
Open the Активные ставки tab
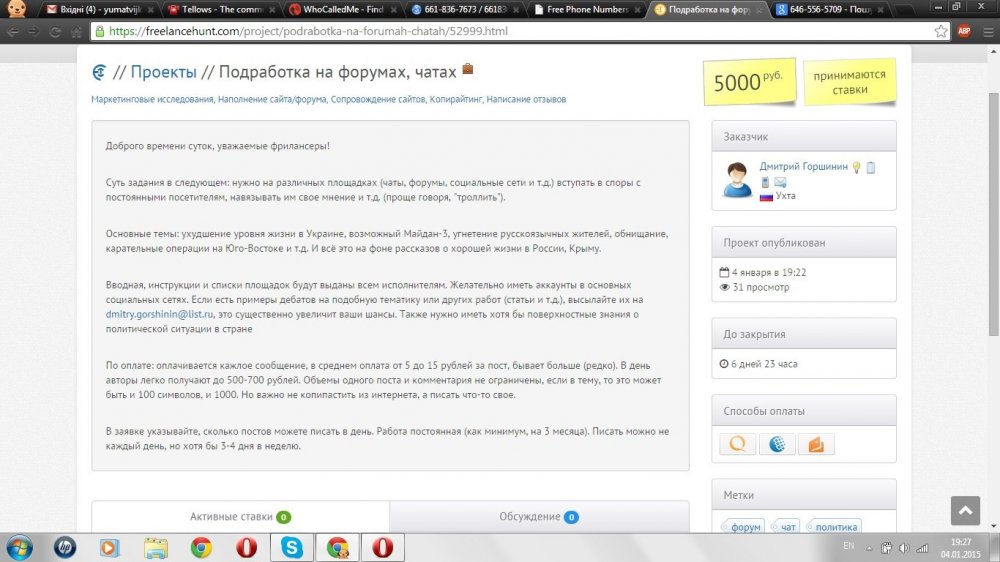pyautogui.click(x=240, y=517)
